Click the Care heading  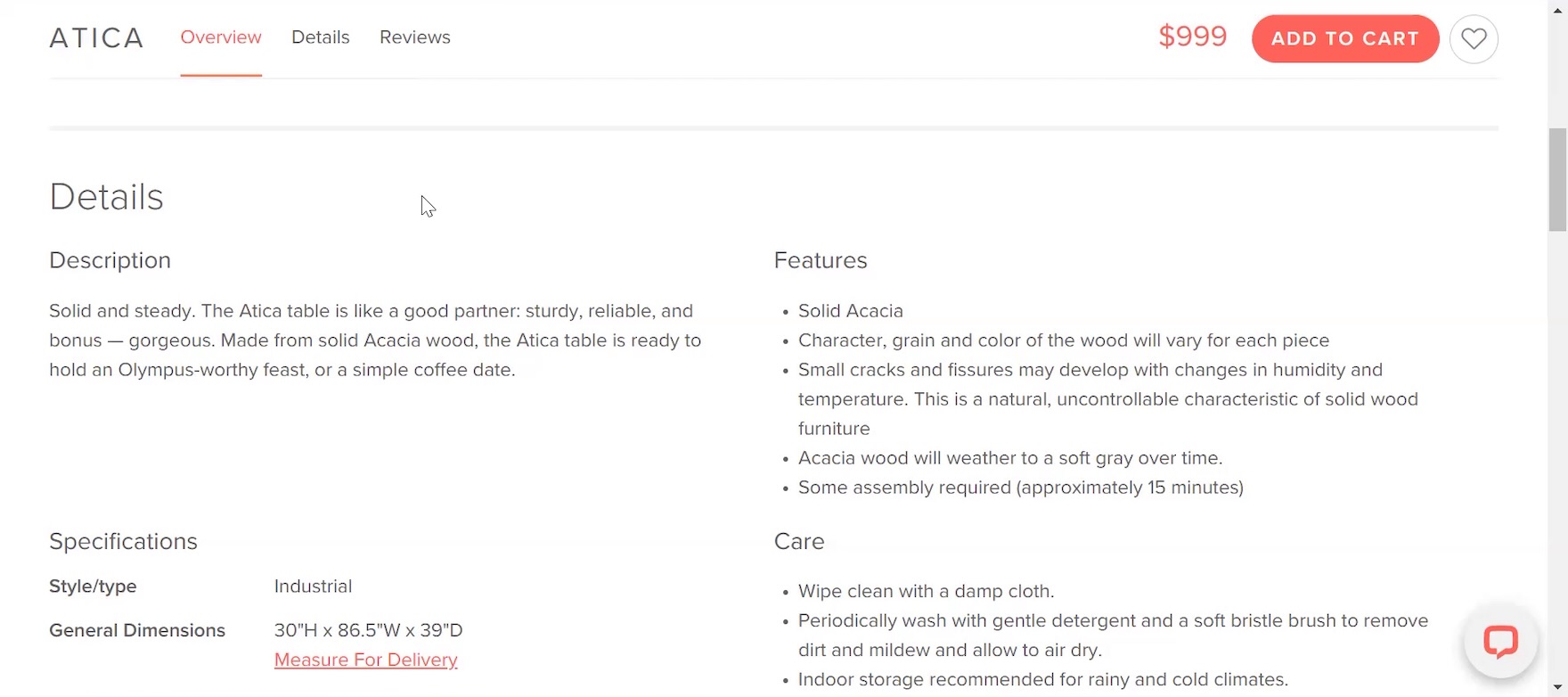point(799,542)
